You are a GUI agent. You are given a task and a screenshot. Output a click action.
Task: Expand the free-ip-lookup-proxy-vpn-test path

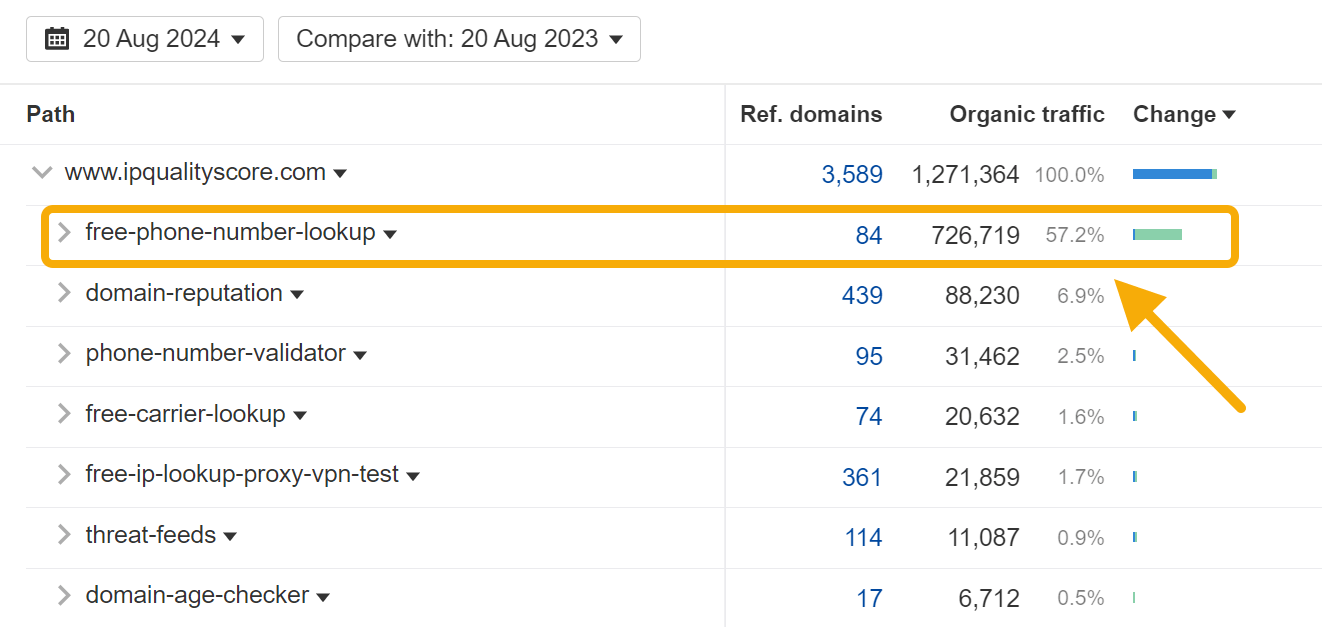coord(64,476)
